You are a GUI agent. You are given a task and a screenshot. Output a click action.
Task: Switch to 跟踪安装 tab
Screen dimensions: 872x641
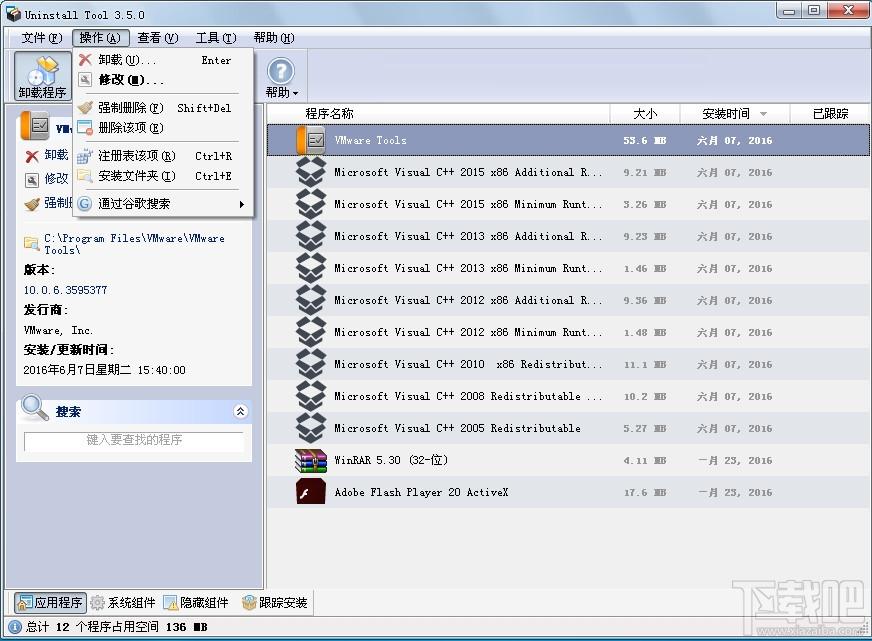tap(275, 603)
